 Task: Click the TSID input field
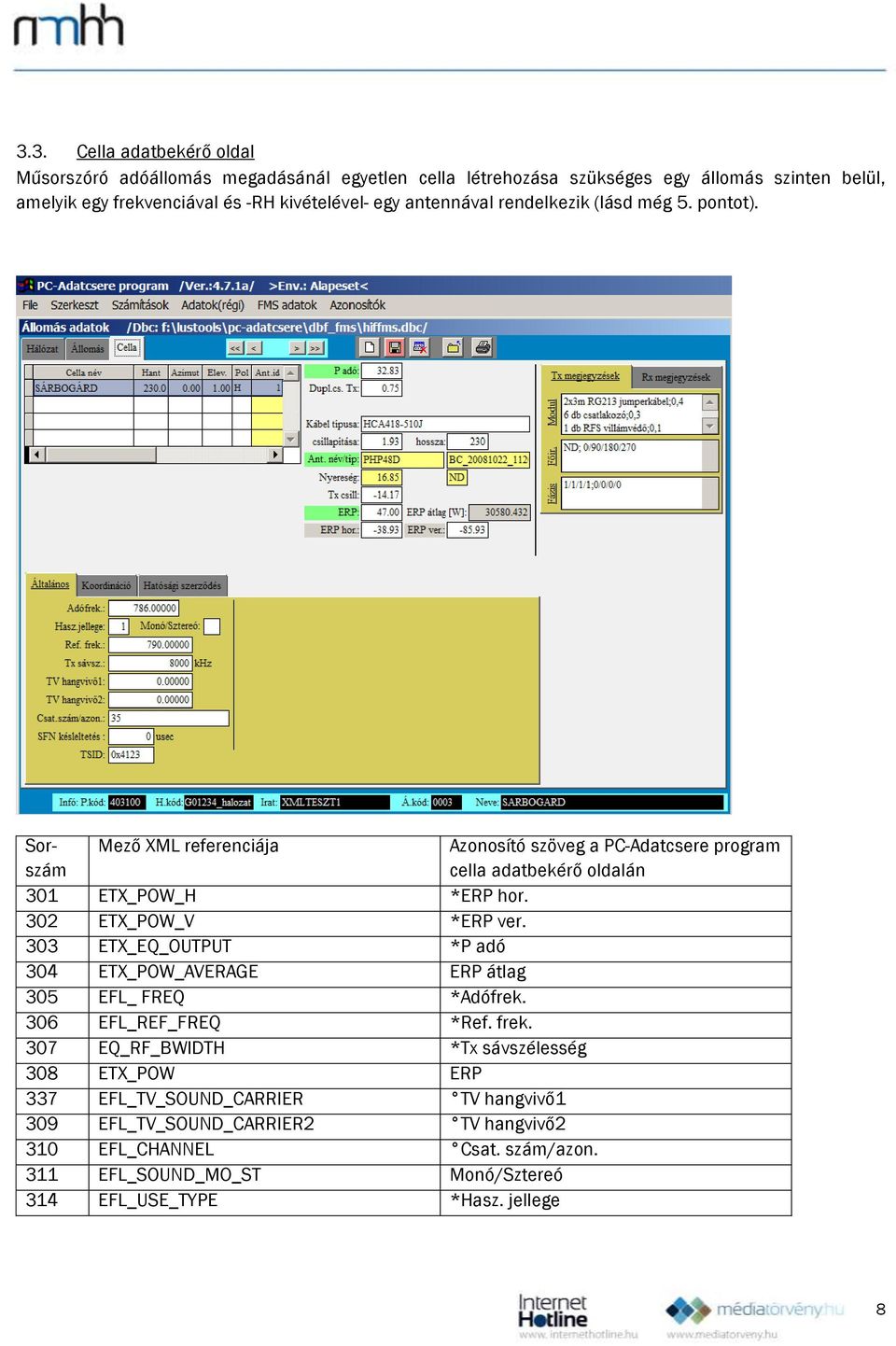(x=132, y=755)
